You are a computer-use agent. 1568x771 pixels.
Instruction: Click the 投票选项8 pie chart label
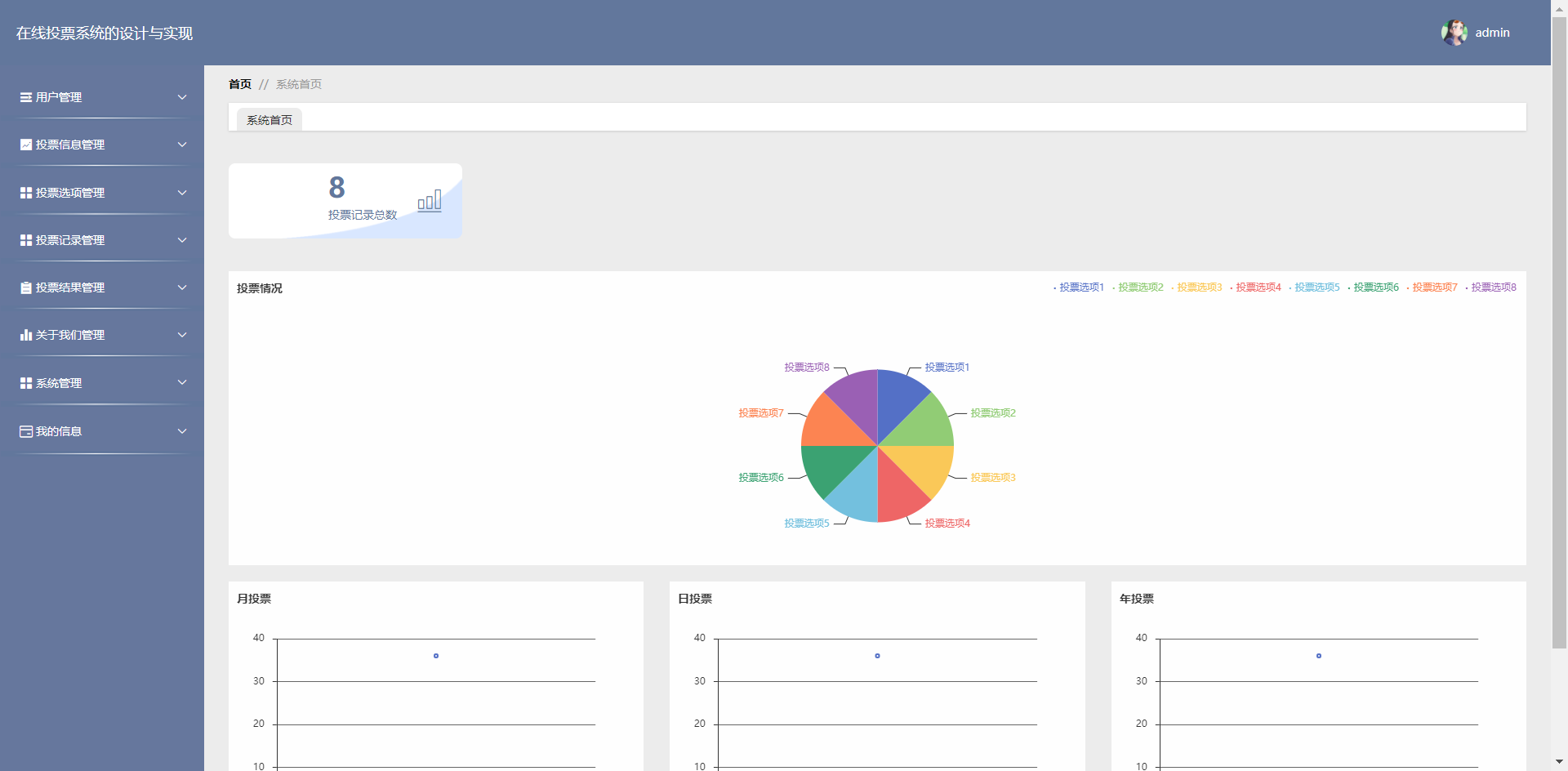click(807, 368)
